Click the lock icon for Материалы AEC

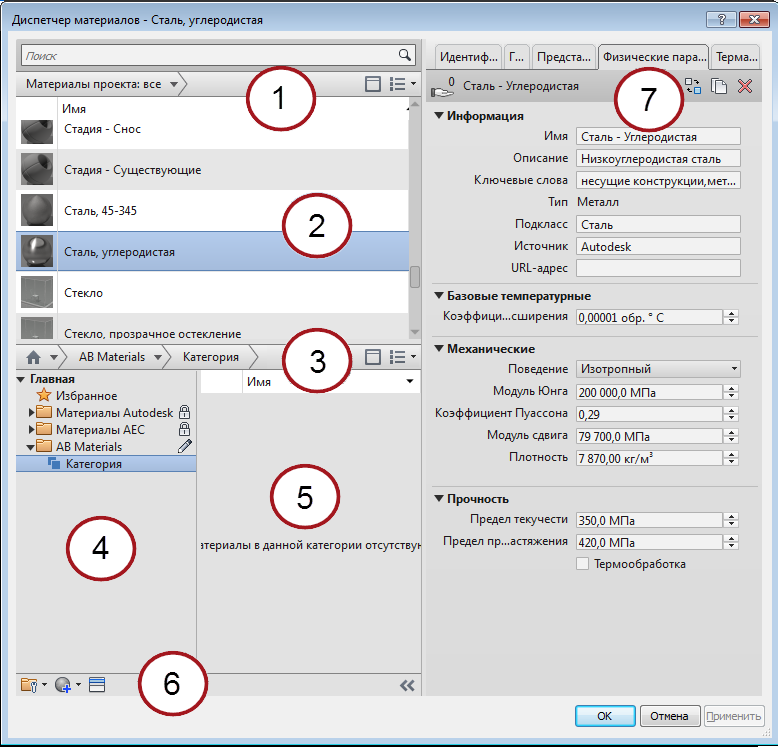[184, 429]
